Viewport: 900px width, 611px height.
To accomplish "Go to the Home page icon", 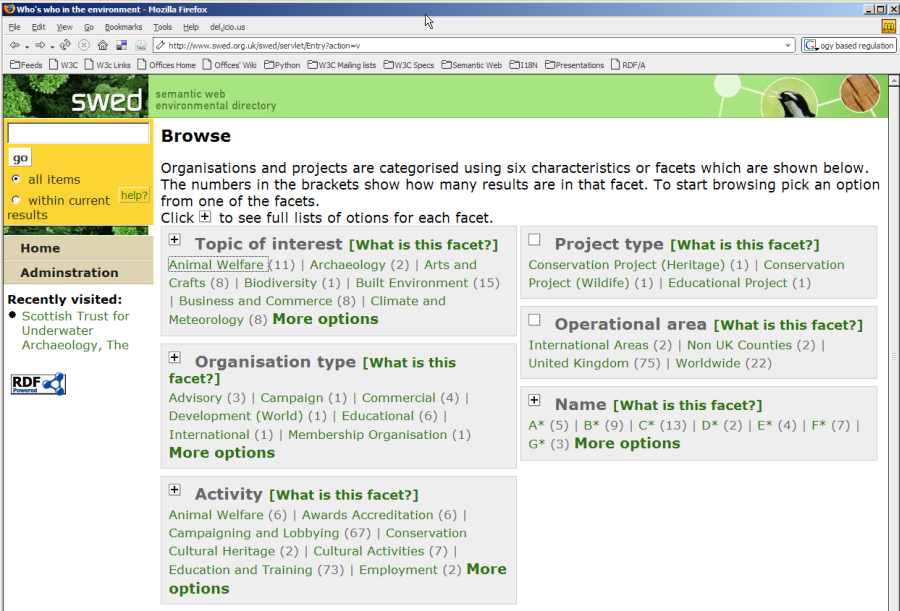I will coord(102,45).
